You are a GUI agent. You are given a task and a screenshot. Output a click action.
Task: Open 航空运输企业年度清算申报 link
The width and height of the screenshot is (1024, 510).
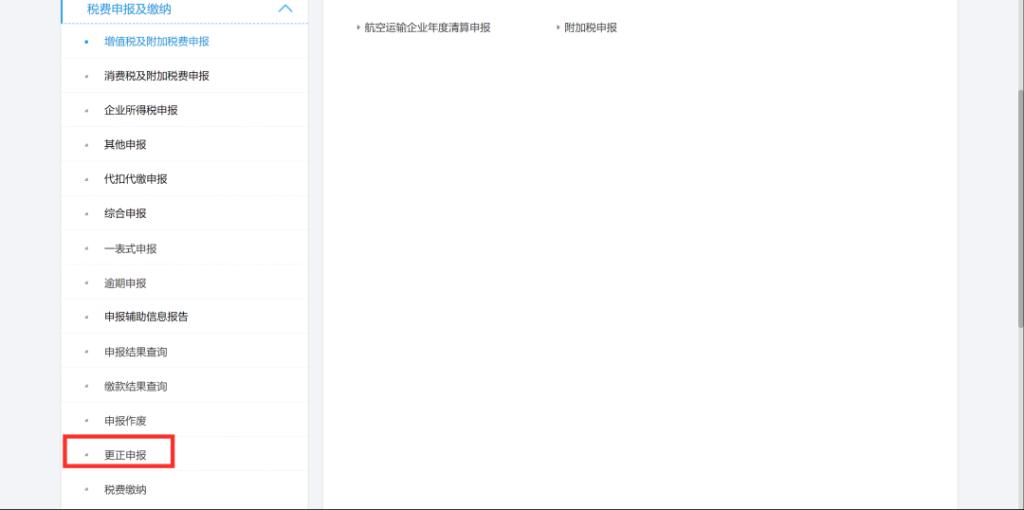tap(428, 27)
